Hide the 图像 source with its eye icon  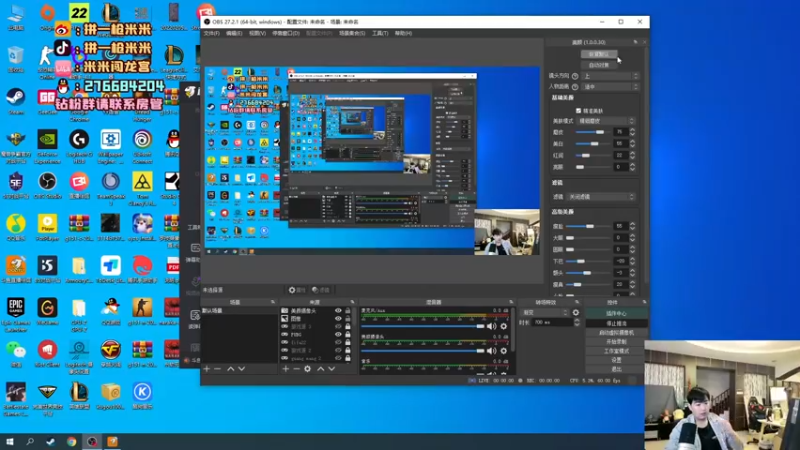[338, 318]
